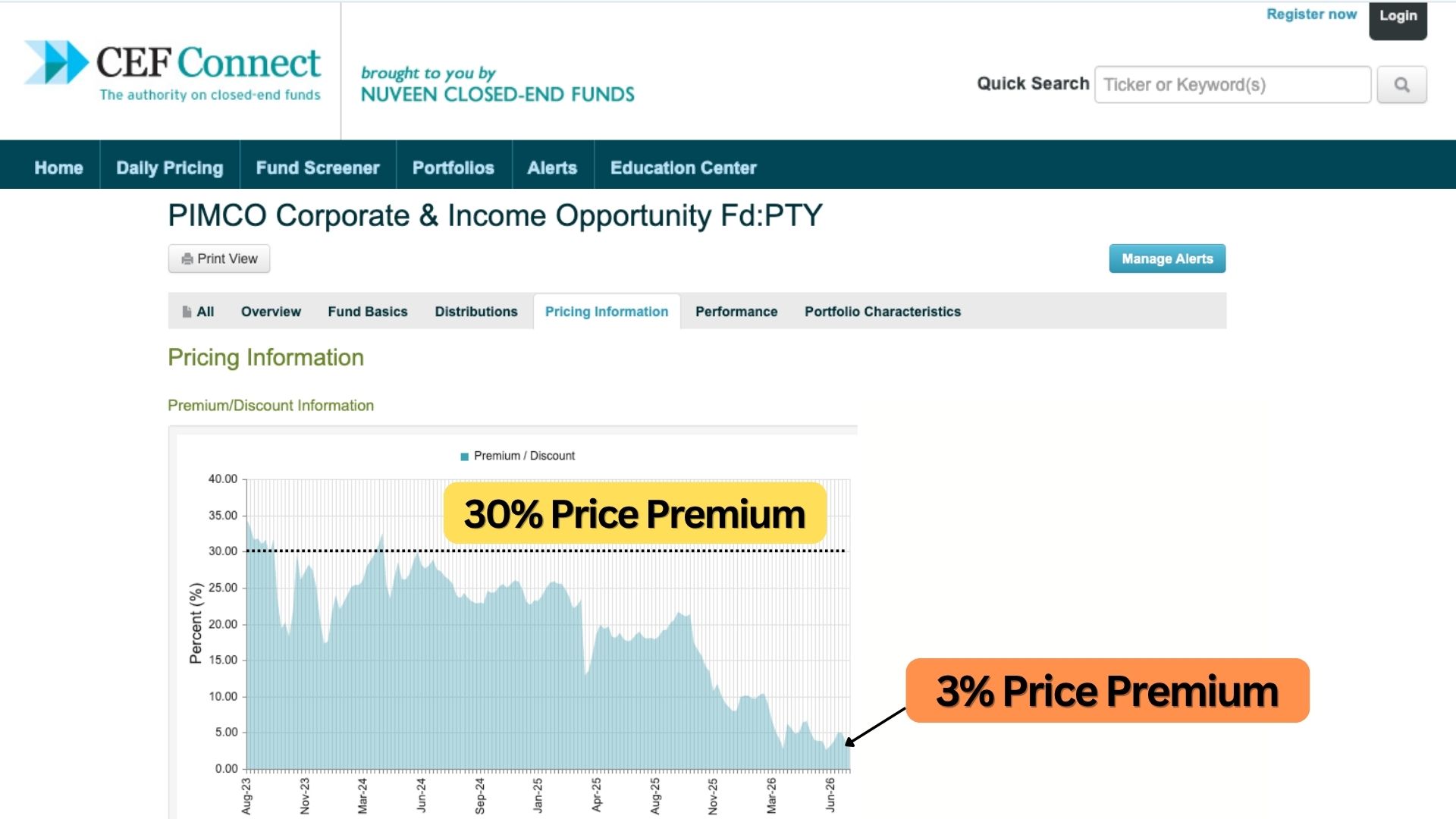1456x819 pixels.
Task: Click the Login button
Action: tap(1398, 17)
